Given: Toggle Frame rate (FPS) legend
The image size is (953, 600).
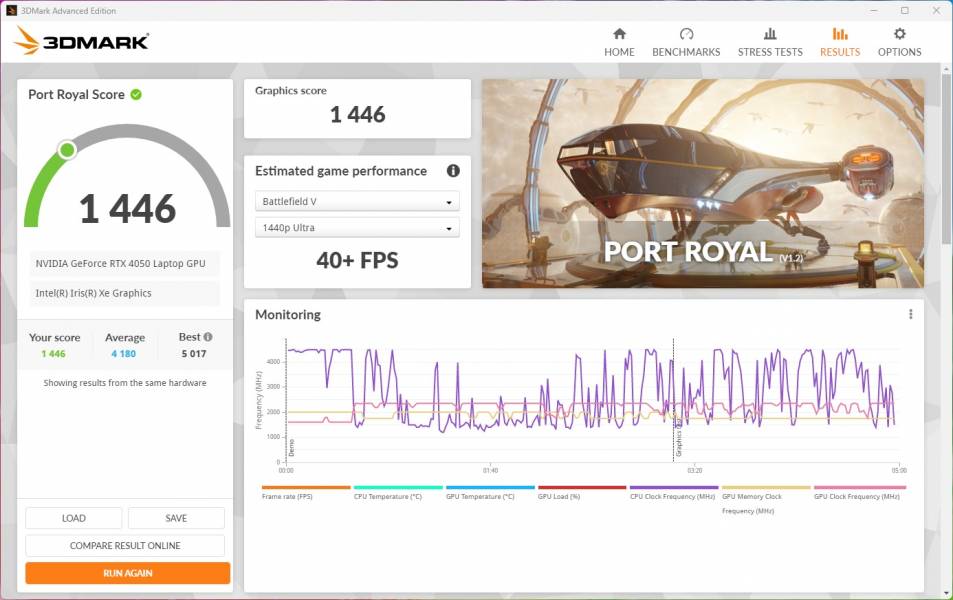Looking at the screenshot, I should [x=306, y=492].
